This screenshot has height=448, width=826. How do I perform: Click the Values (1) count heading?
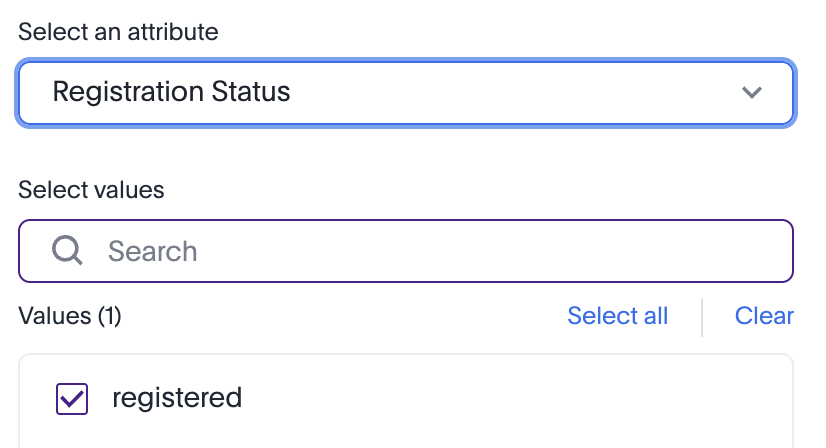(x=70, y=317)
